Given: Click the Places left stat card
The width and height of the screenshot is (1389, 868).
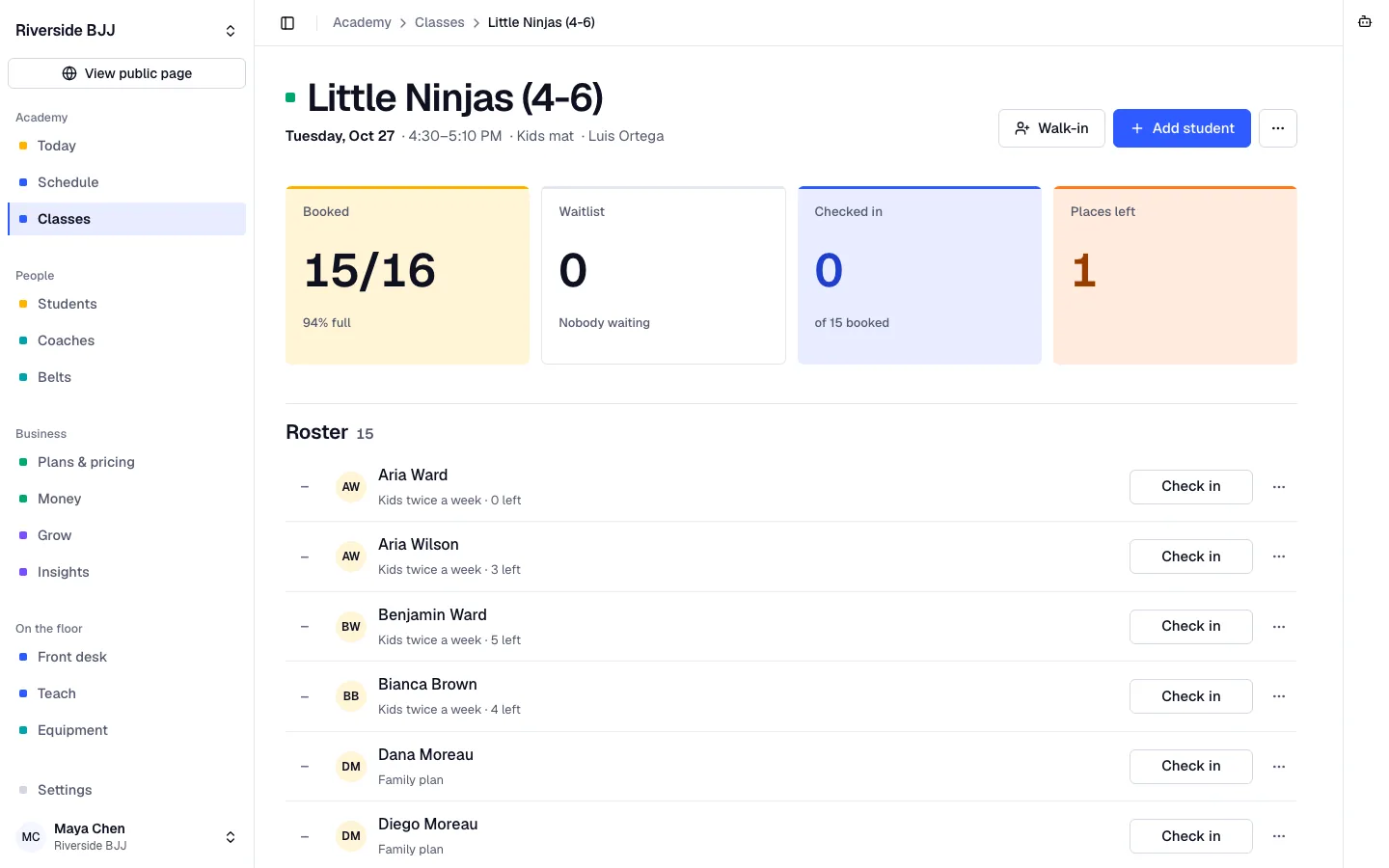Looking at the screenshot, I should click(1175, 275).
